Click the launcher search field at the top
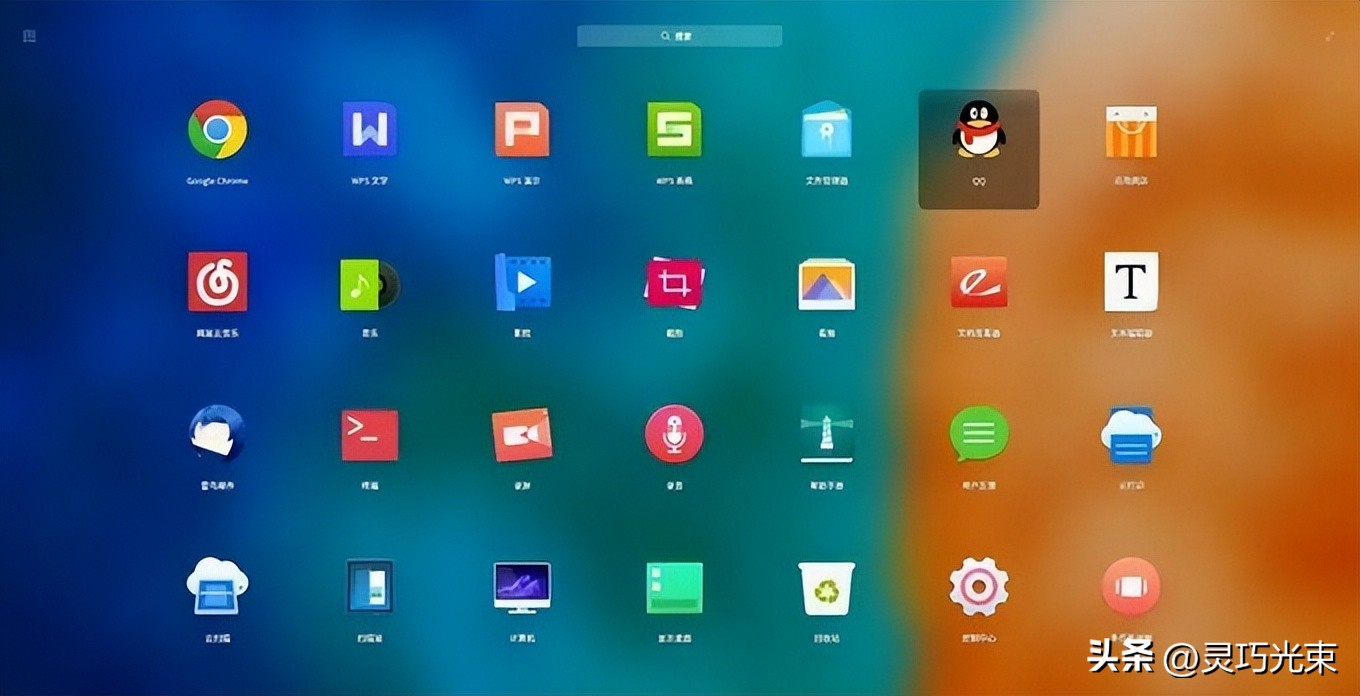 tap(679, 36)
